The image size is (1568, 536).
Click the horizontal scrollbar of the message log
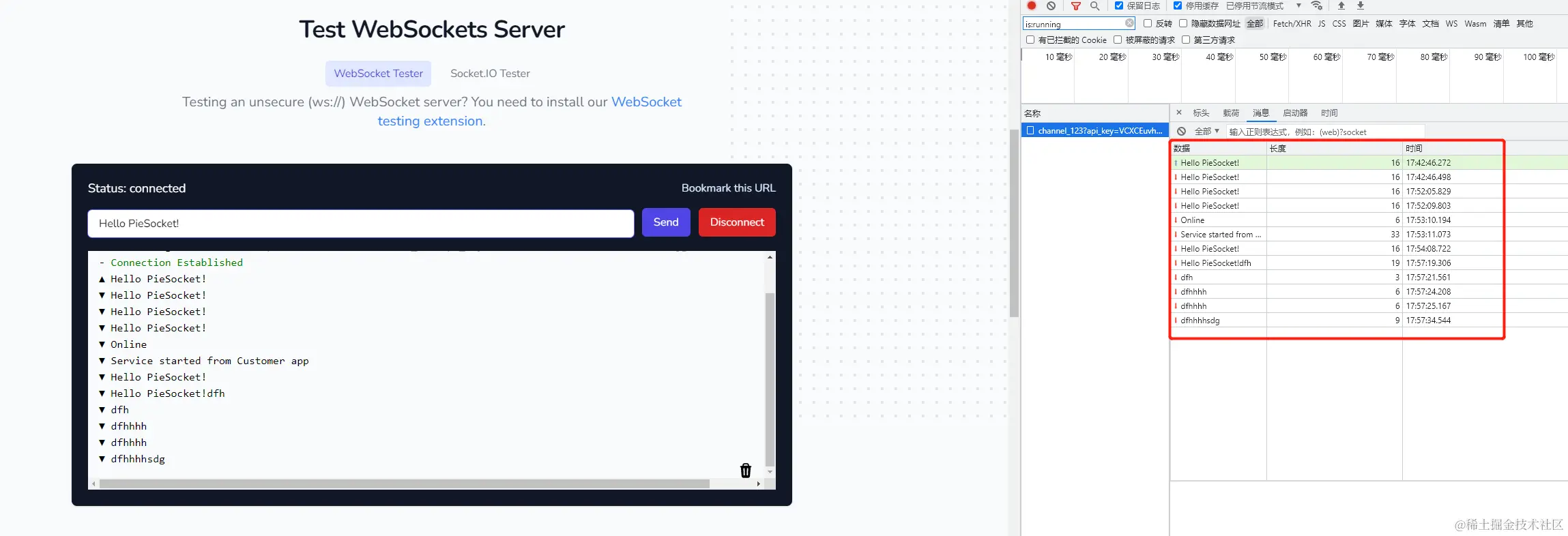coord(404,483)
